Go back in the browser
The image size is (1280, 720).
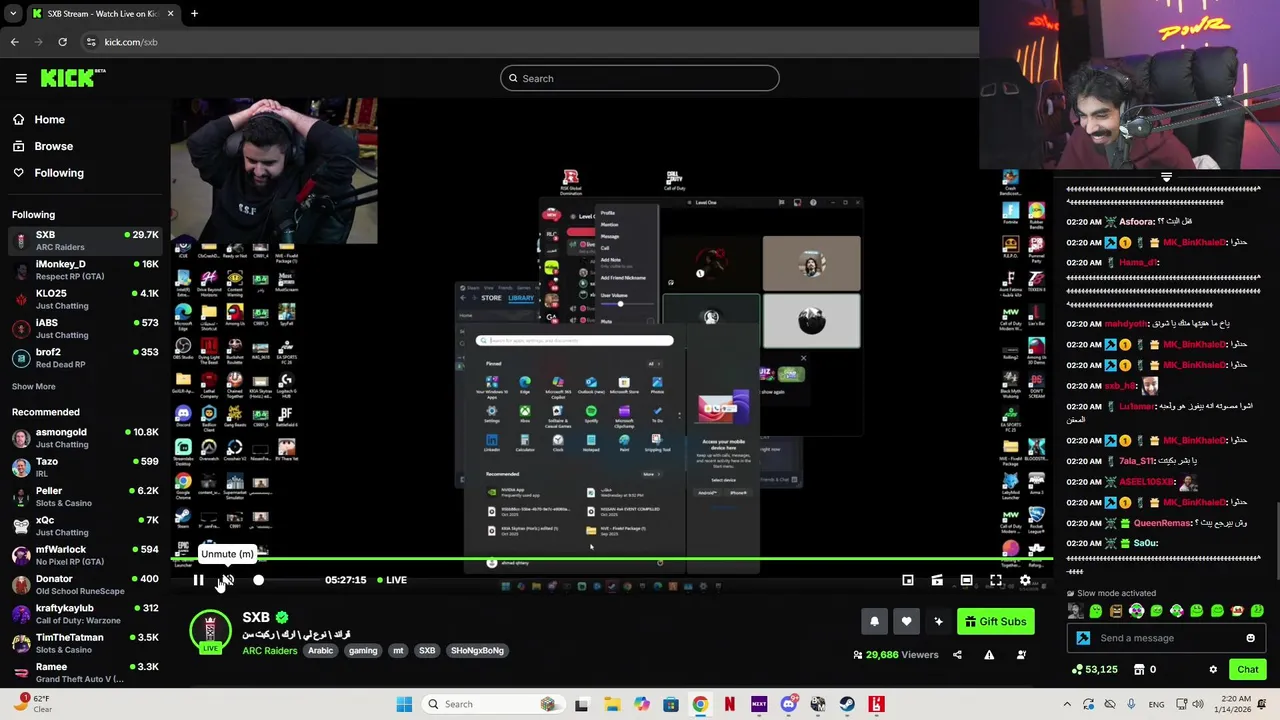[x=15, y=42]
